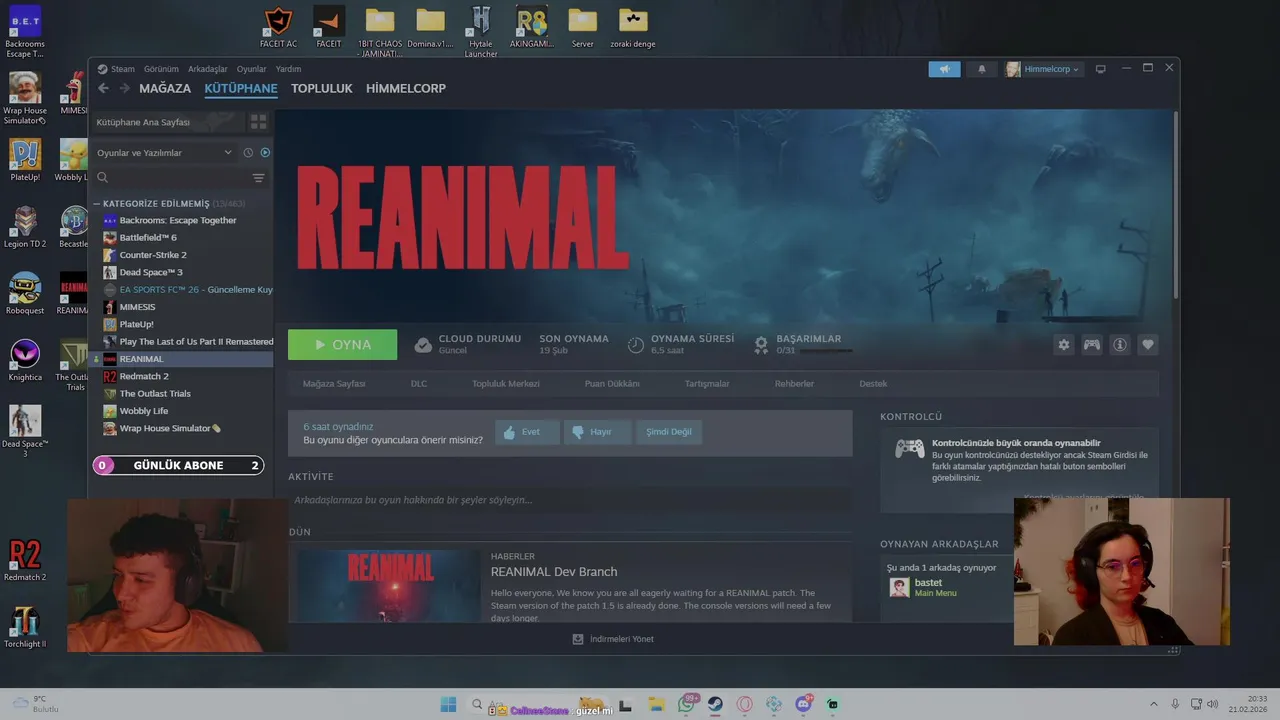
Task: Open advanced filter options icon beside search
Action: tap(258, 178)
